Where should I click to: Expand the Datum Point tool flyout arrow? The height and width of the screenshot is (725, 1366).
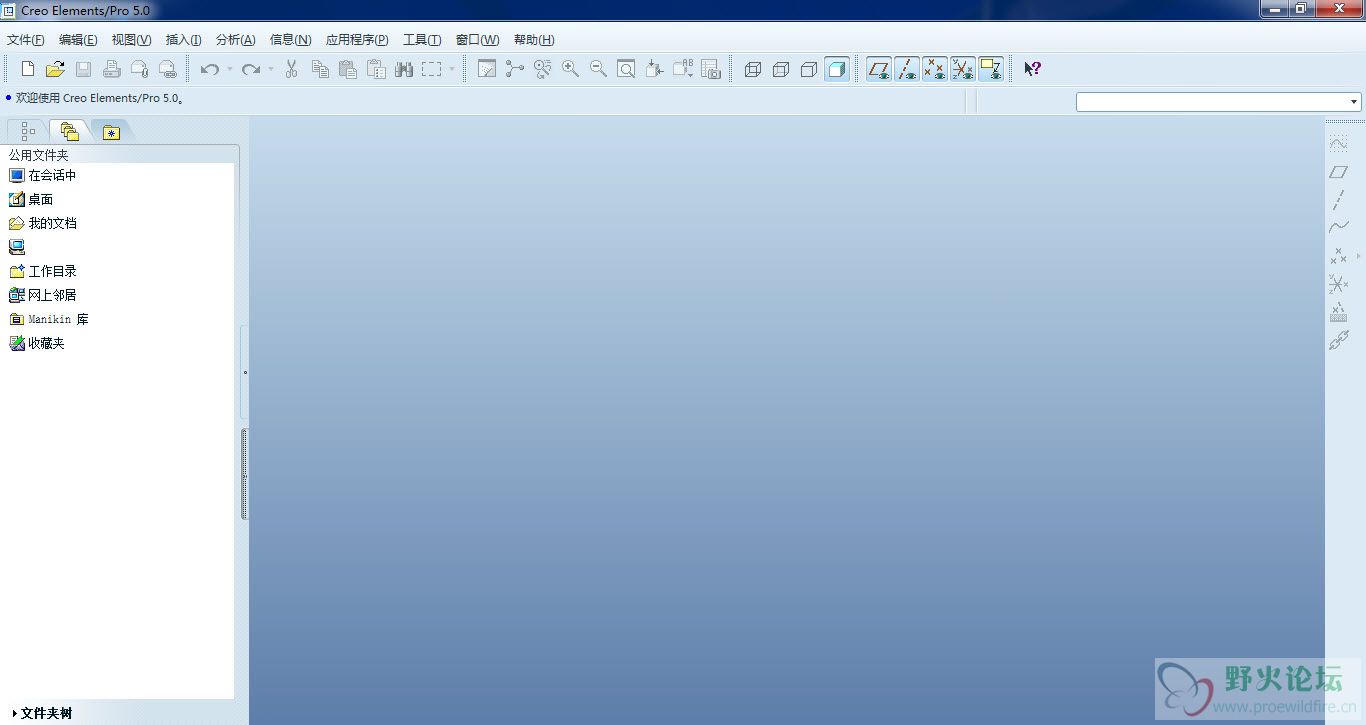1357,256
